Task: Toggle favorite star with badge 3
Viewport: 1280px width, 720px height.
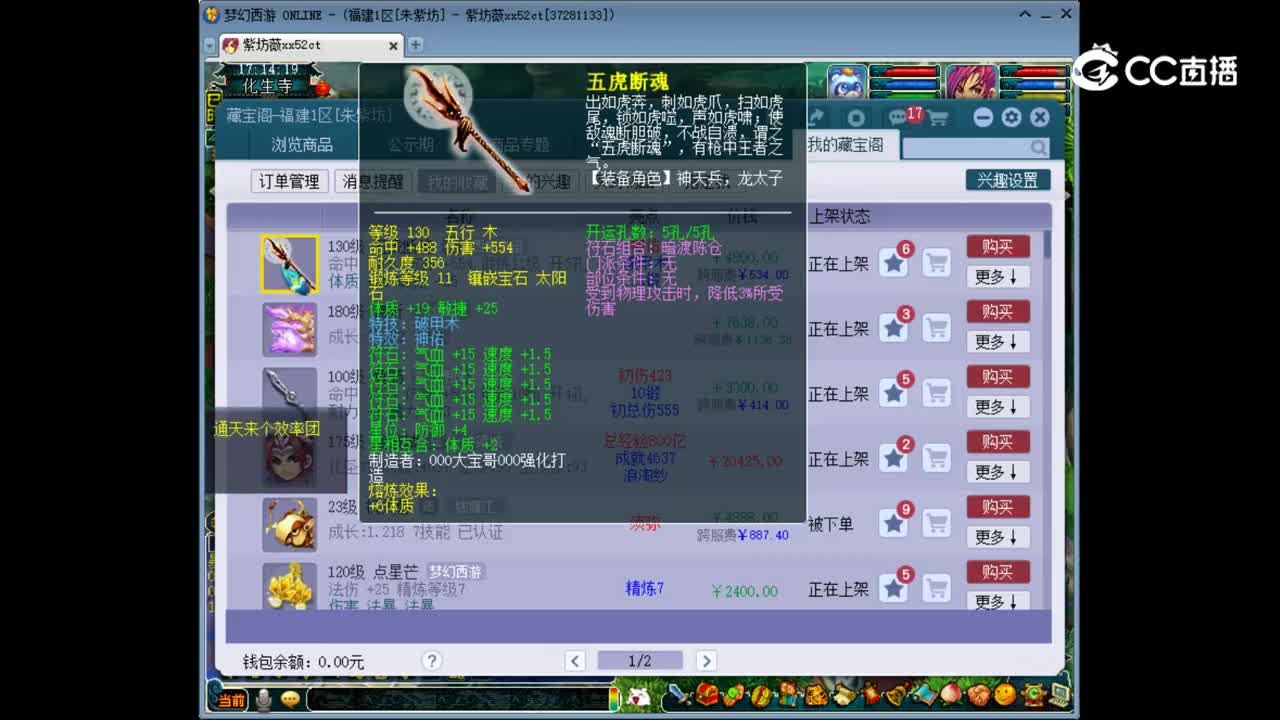Action: click(894, 328)
